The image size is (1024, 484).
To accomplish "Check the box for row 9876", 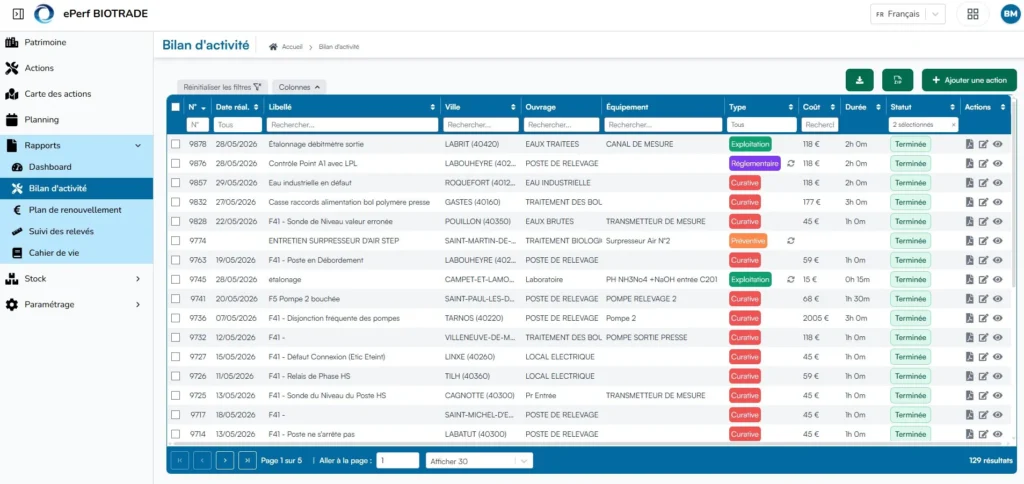I will click(x=175, y=163).
